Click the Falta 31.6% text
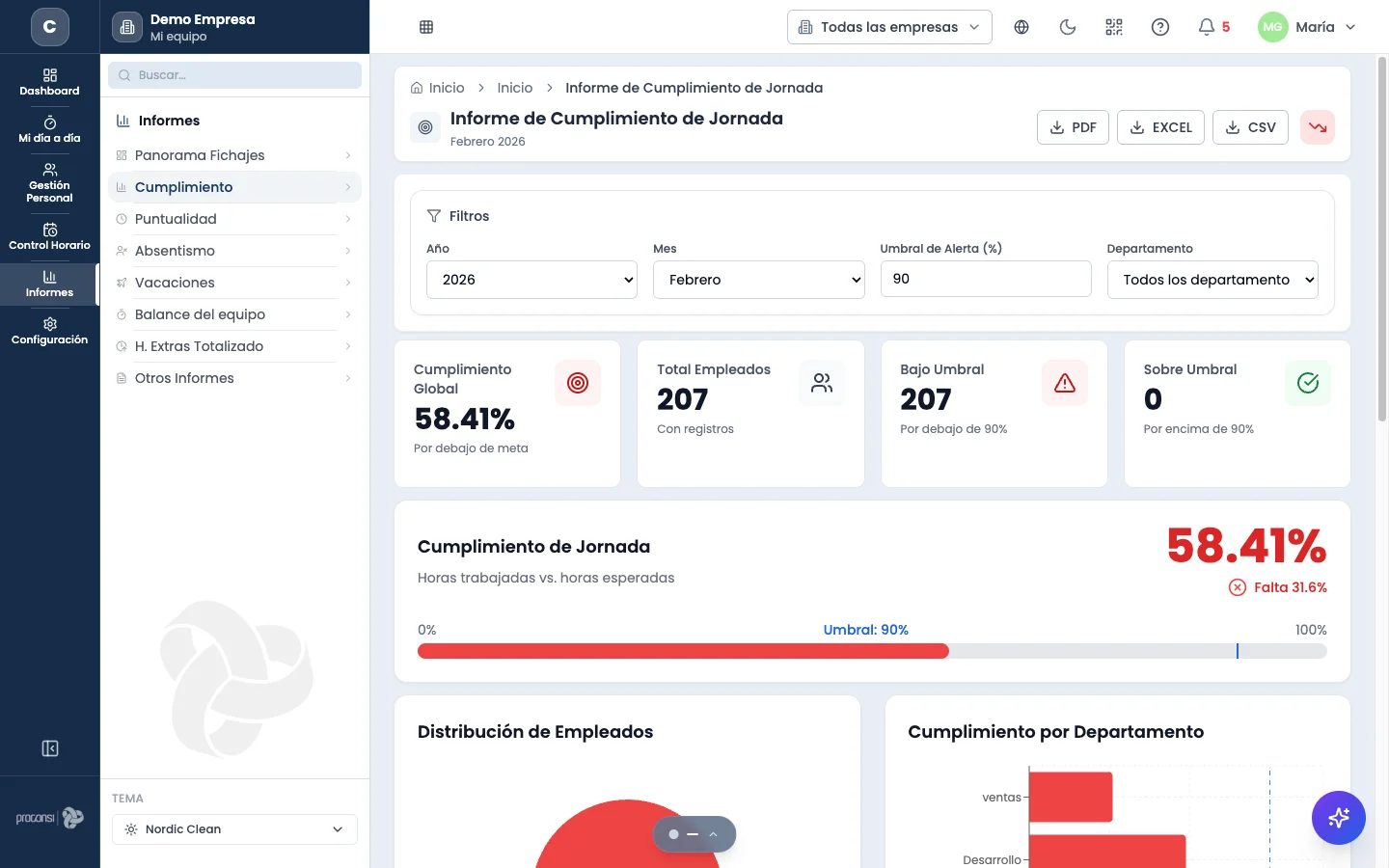This screenshot has width=1389, height=868. click(1291, 587)
